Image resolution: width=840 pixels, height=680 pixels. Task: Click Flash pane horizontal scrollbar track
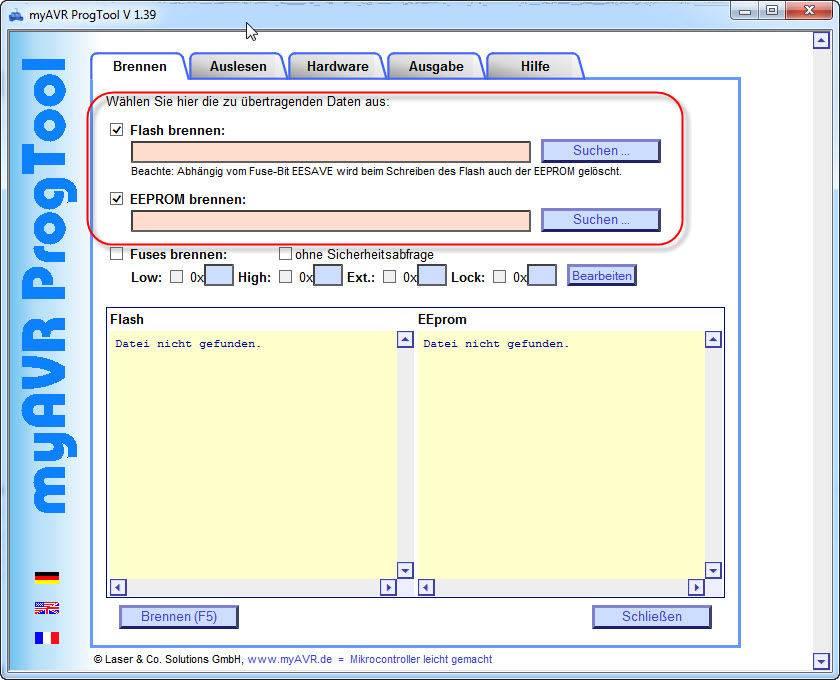pyautogui.click(x=253, y=587)
